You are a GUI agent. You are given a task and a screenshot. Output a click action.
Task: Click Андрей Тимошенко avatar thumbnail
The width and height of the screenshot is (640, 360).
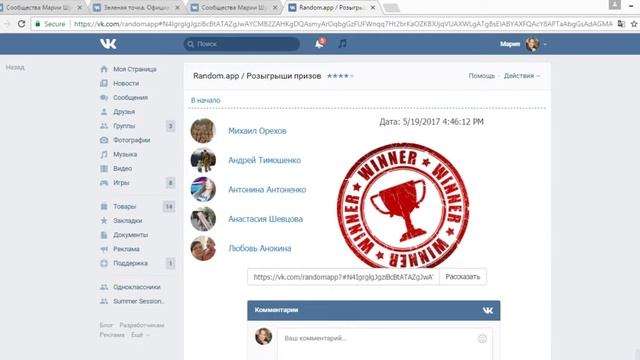203,160
